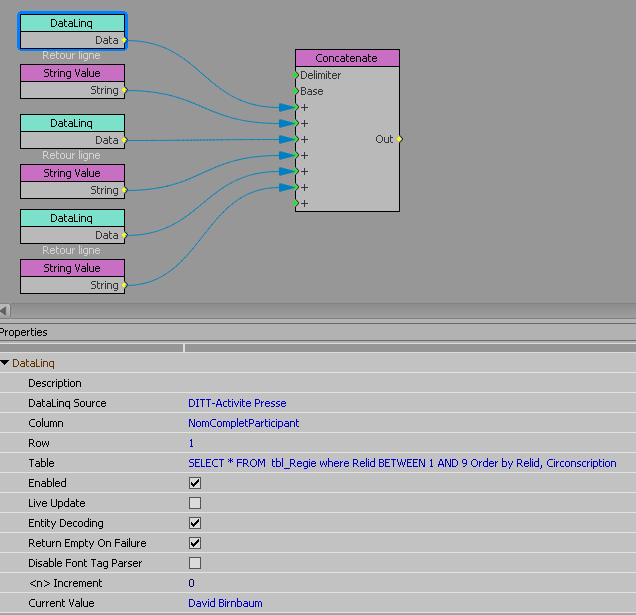Click the middle Retour ligne node label
This screenshot has width=636, height=615.
tap(71, 155)
